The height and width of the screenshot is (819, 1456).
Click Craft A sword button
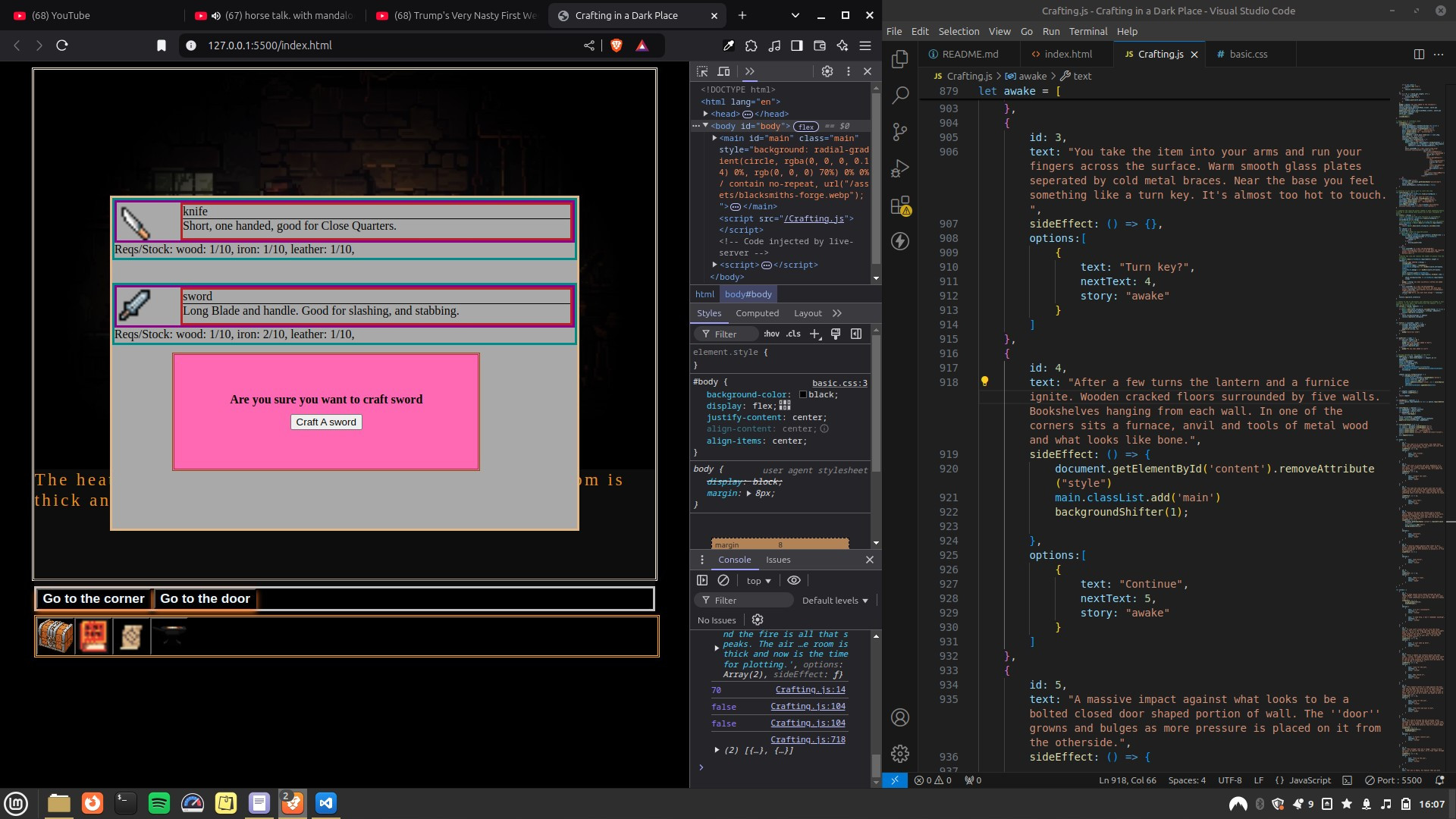click(x=326, y=422)
